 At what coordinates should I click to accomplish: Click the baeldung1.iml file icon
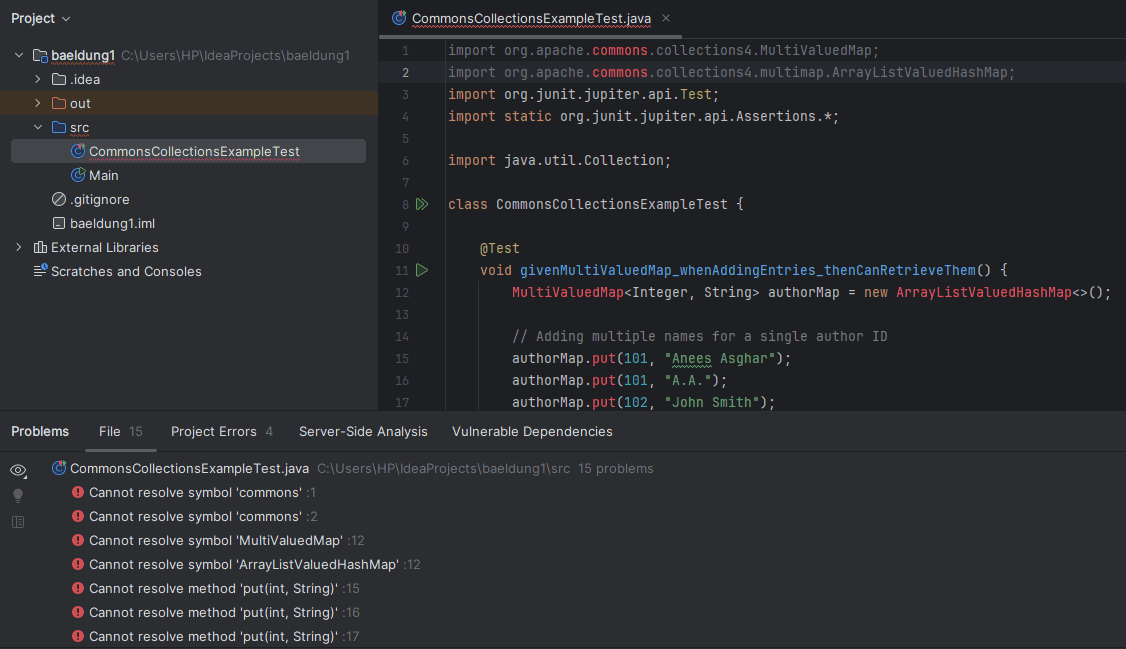[x=59, y=223]
